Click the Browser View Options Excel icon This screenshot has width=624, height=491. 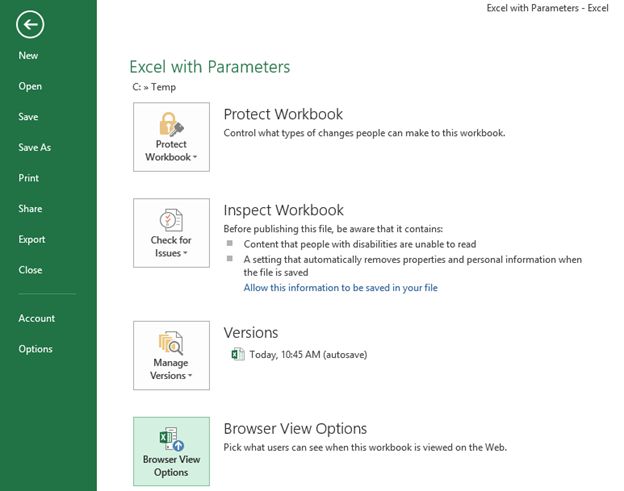click(x=171, y=439)
